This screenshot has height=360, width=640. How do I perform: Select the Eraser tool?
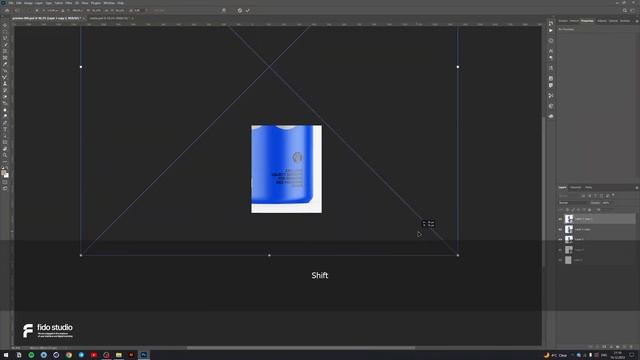pos(5,97)
